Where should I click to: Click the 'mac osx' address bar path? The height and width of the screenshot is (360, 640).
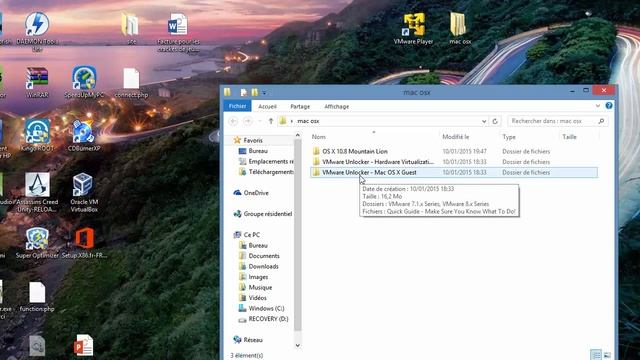(x=308, y=121)
